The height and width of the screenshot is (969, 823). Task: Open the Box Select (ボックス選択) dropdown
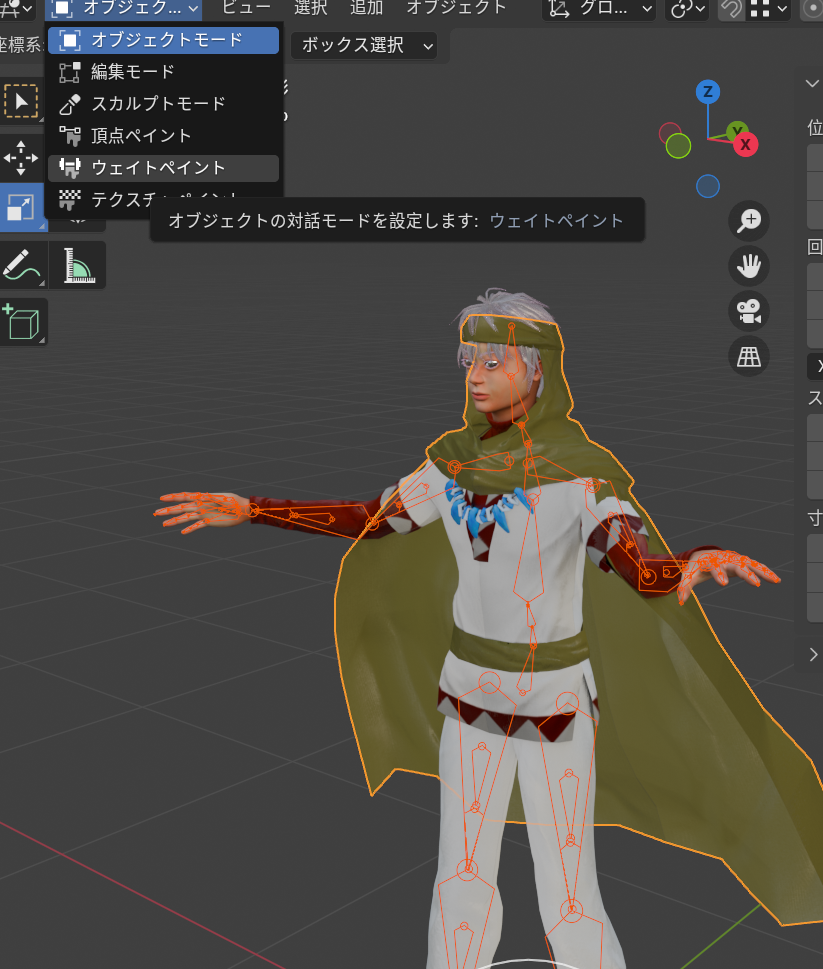[x=364, y=46]
